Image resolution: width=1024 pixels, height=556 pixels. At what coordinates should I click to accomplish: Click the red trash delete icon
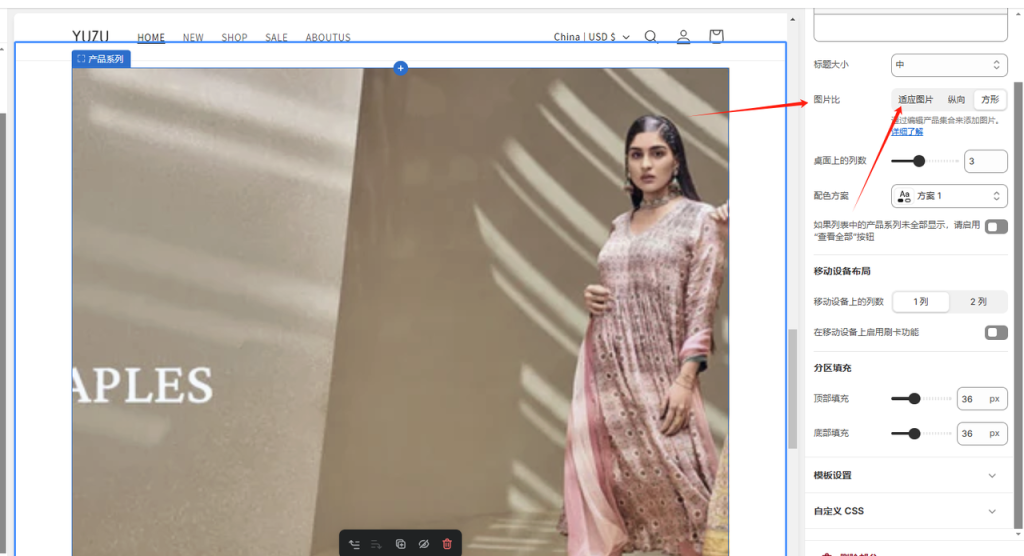447,544
